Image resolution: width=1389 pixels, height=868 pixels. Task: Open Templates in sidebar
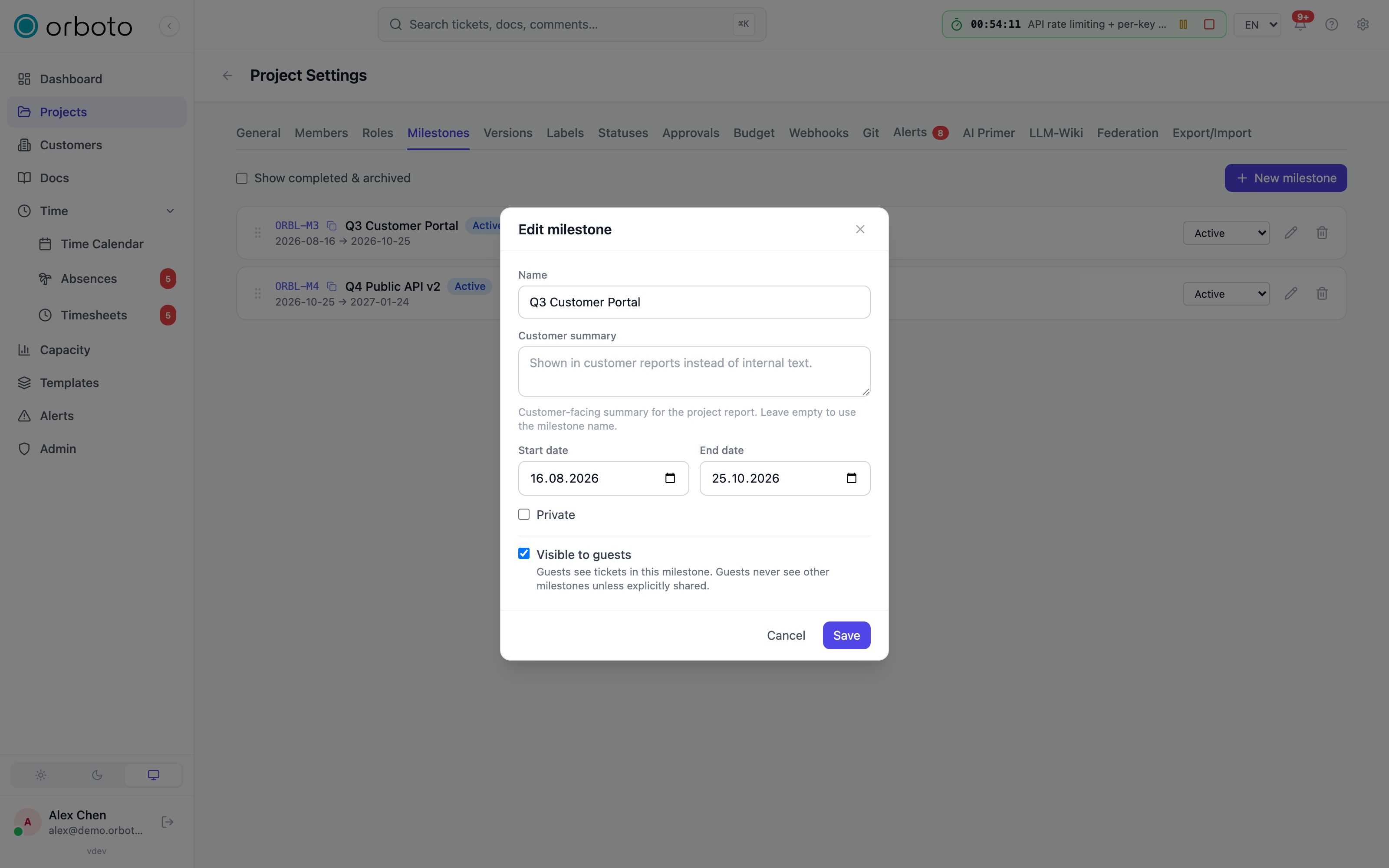96,383
